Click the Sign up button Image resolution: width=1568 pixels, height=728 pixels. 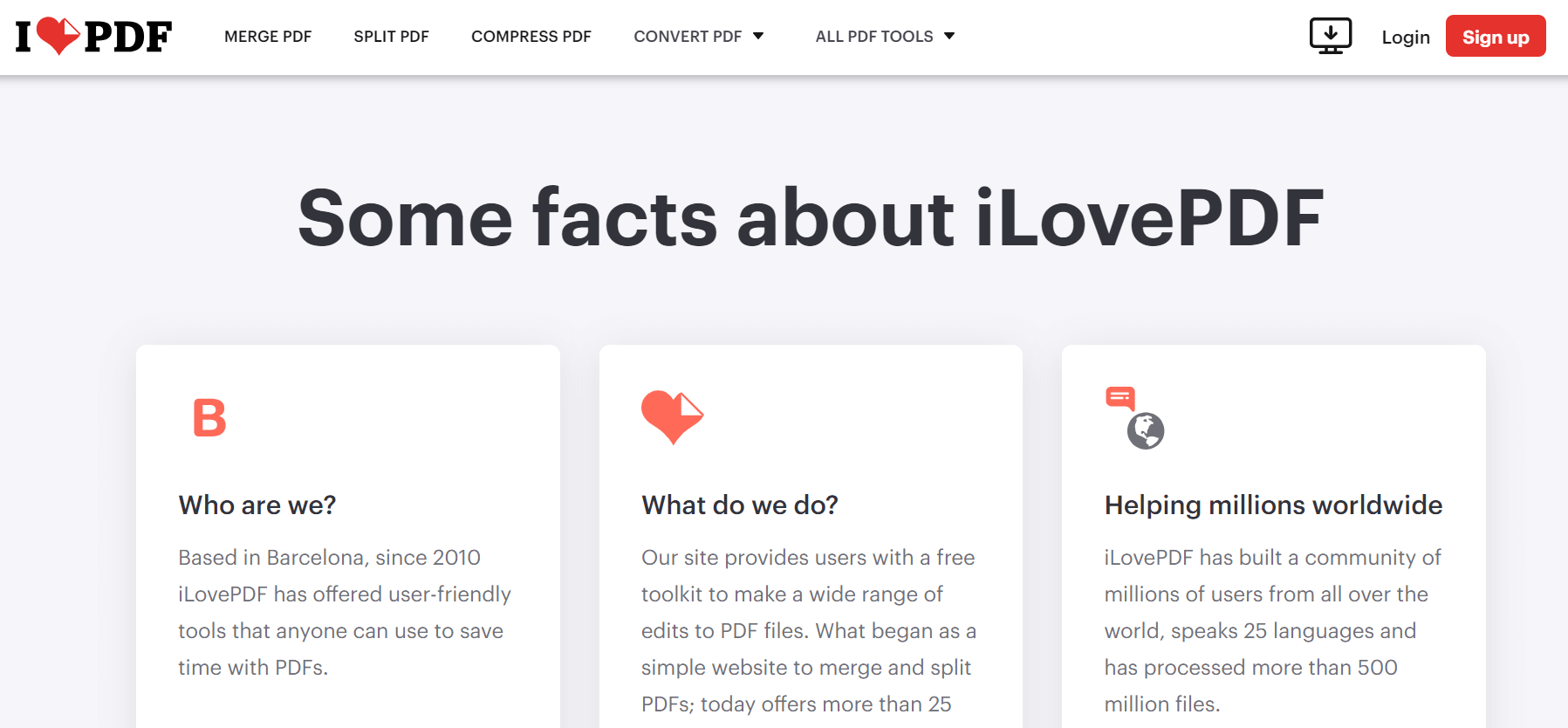1495,36
